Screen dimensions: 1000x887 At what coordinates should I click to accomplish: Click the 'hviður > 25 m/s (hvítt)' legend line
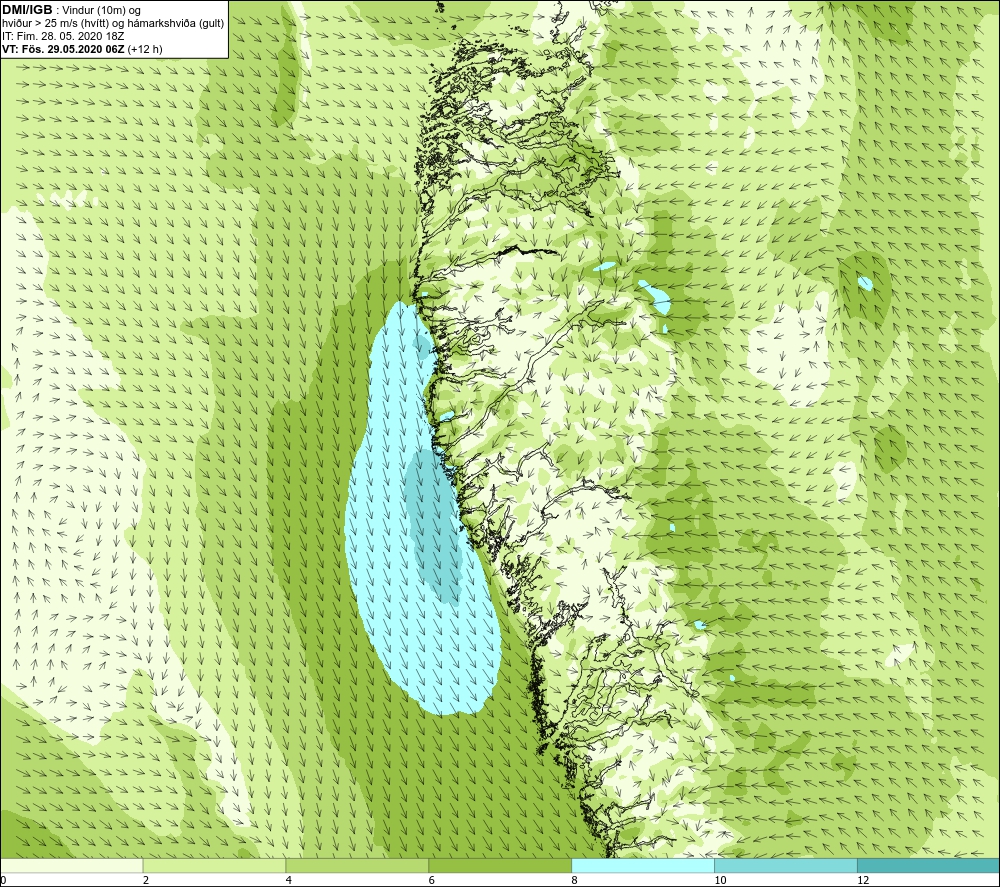pos(113,24)
